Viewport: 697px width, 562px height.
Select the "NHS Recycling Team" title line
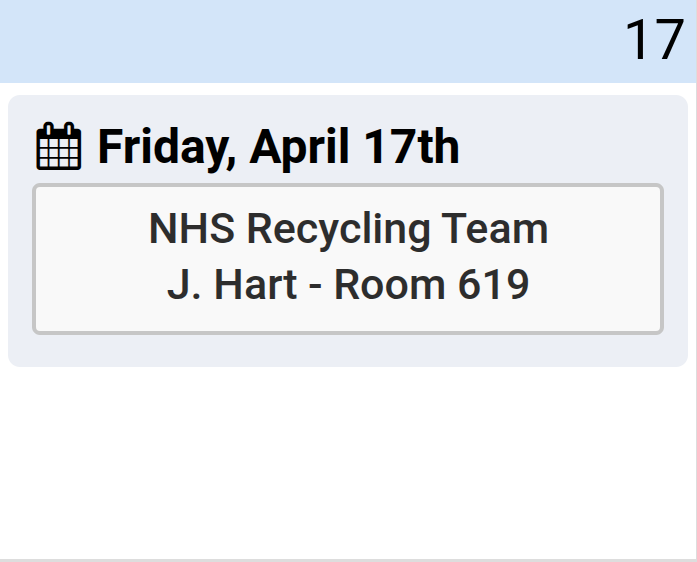point(348,229)
